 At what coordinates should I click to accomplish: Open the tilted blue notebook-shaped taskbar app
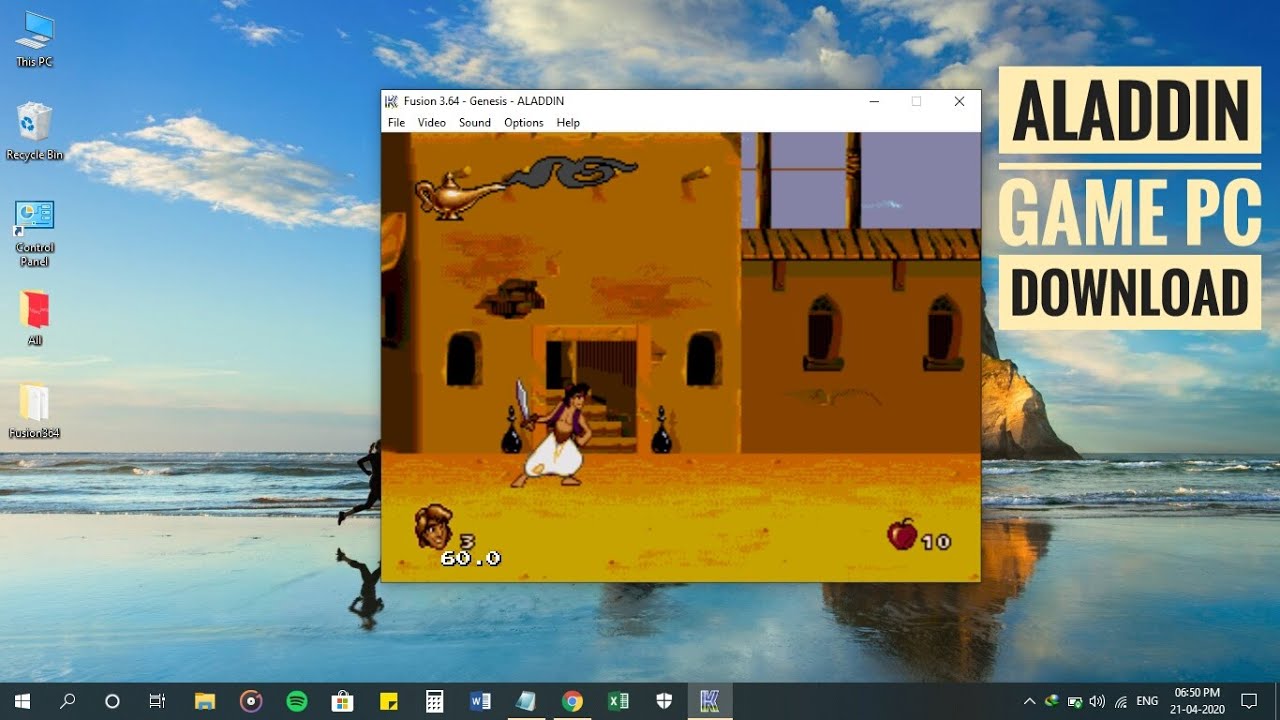pyautogui.click(x=526, y=701)
